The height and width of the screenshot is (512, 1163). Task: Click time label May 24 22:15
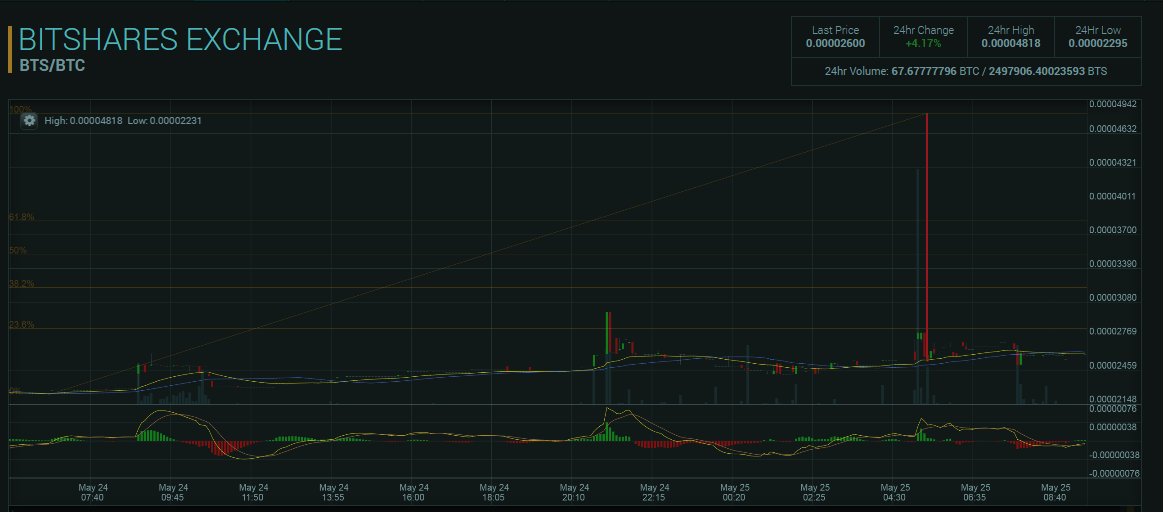click(x=654, y=493)
